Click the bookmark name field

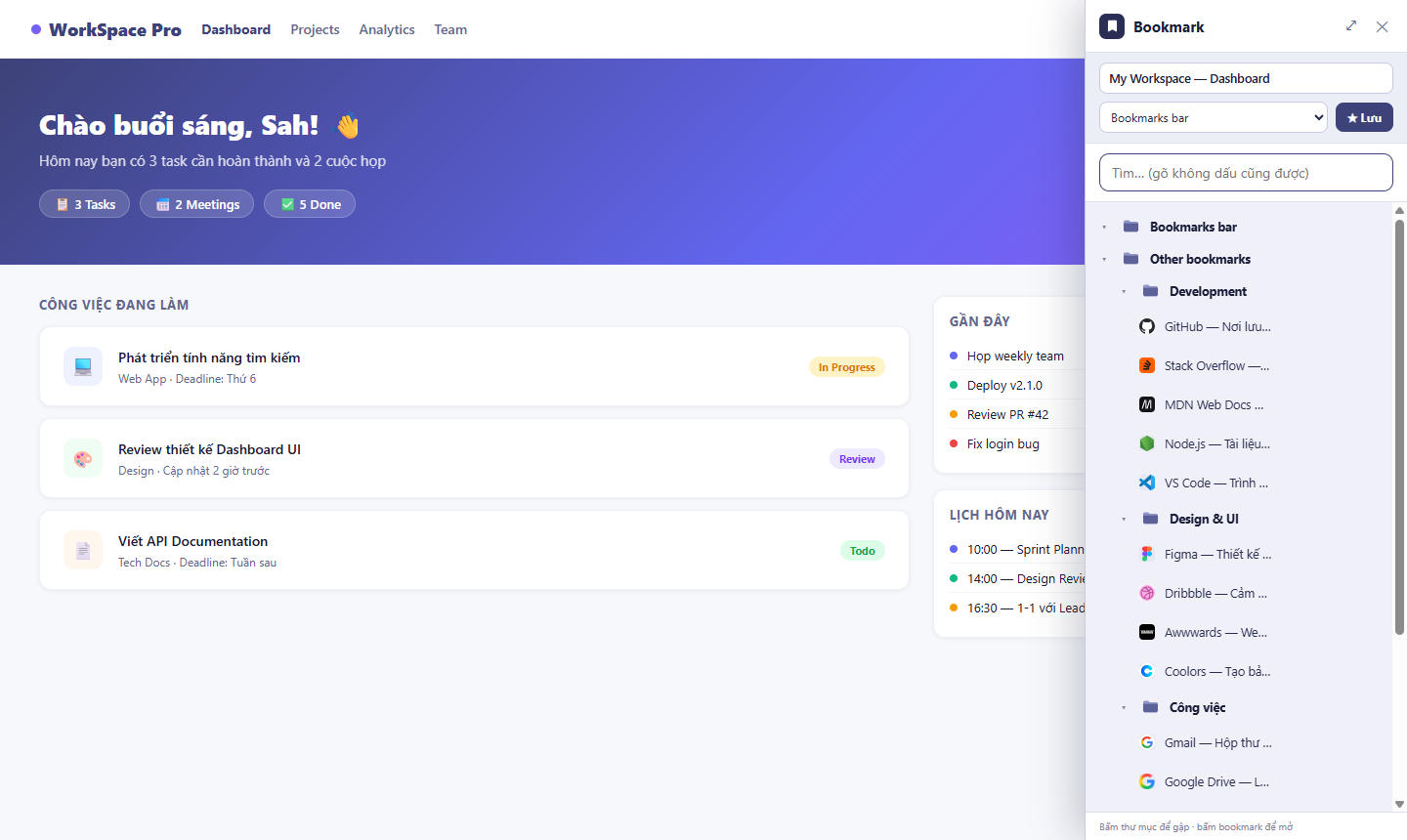[1246, 78]
